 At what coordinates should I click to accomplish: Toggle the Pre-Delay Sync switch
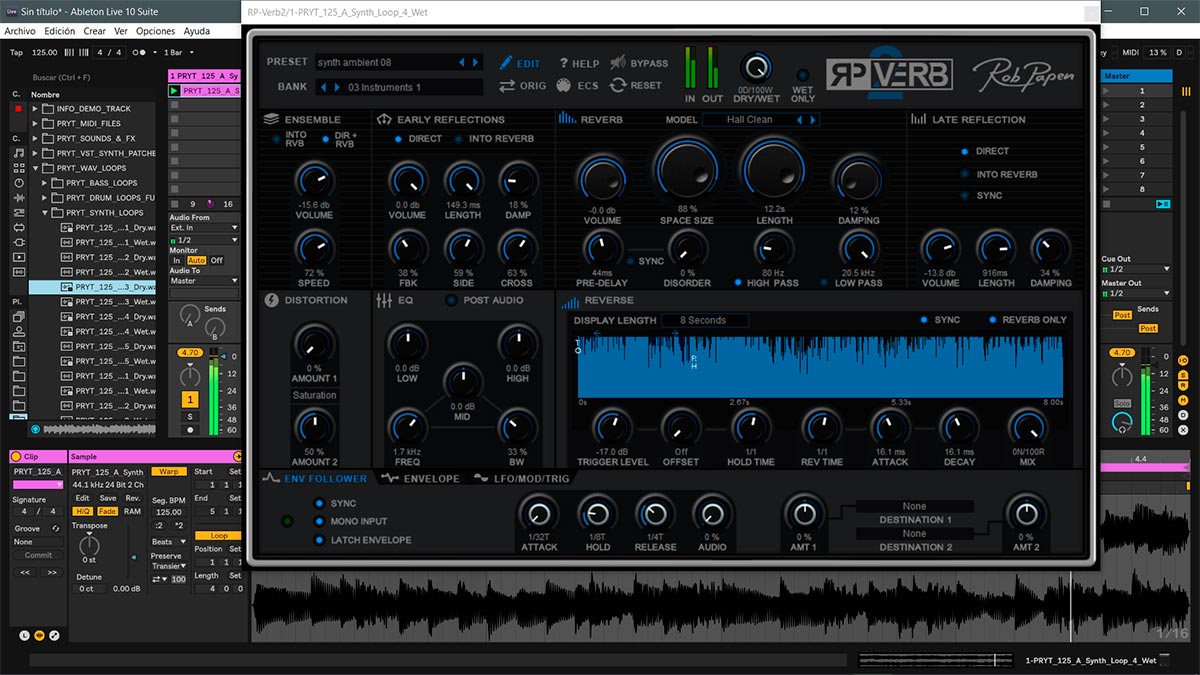tap(629, 262)
